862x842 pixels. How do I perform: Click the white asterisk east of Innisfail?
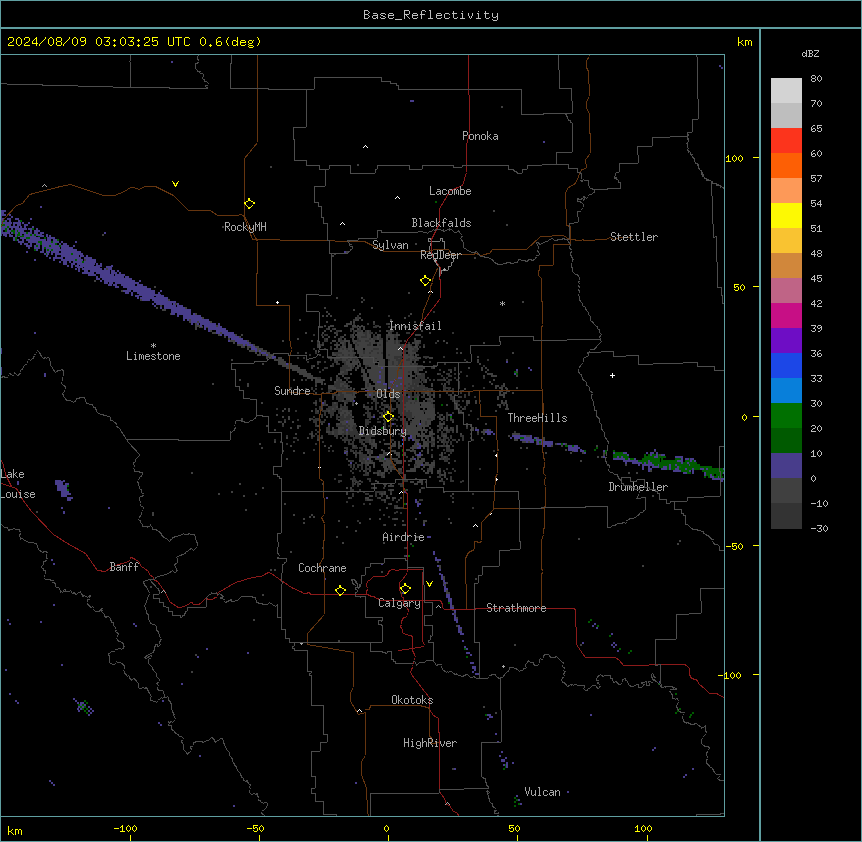tap(502, 303)
